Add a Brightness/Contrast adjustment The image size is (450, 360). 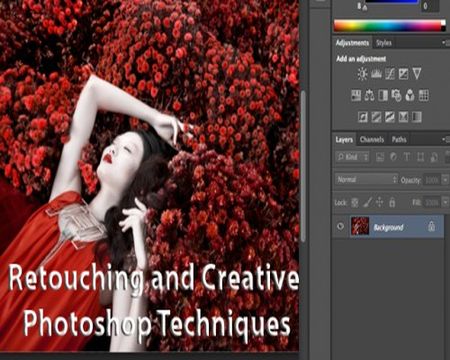tap(362, 74)
